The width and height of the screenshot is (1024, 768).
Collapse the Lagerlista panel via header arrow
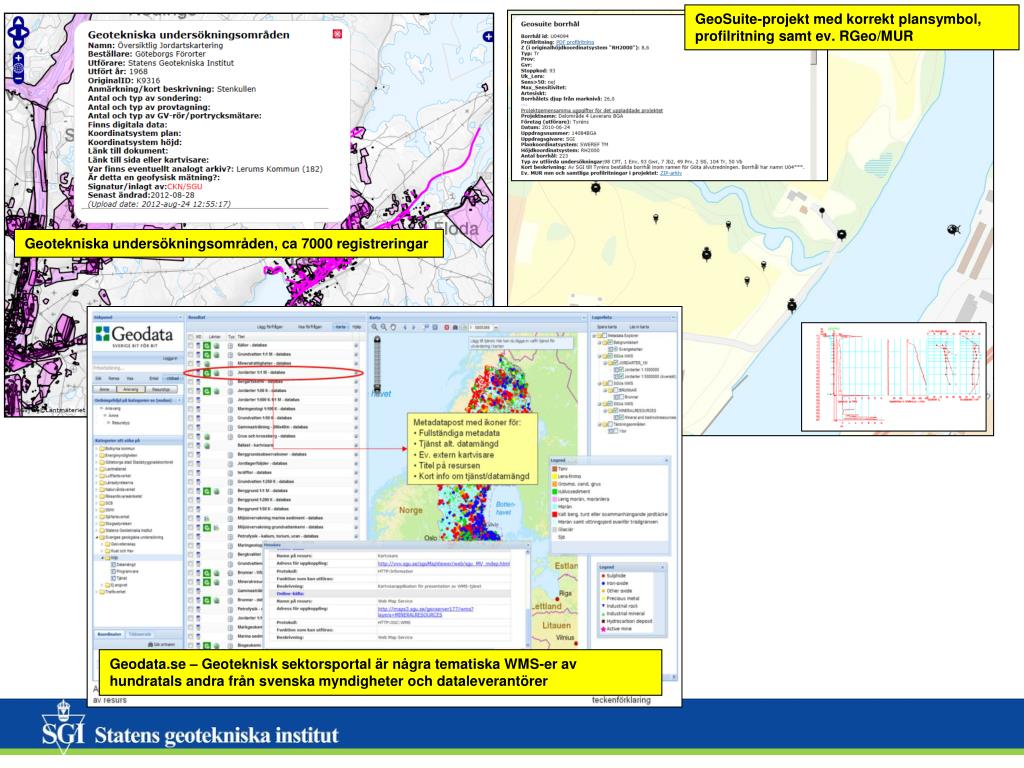[673, 317]
